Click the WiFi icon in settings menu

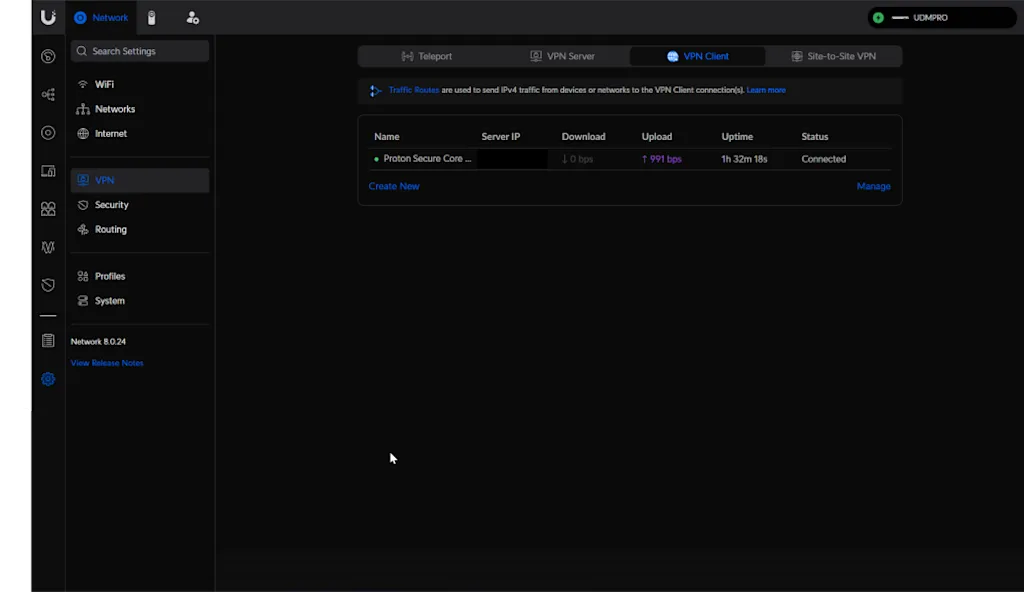[82, 84]
